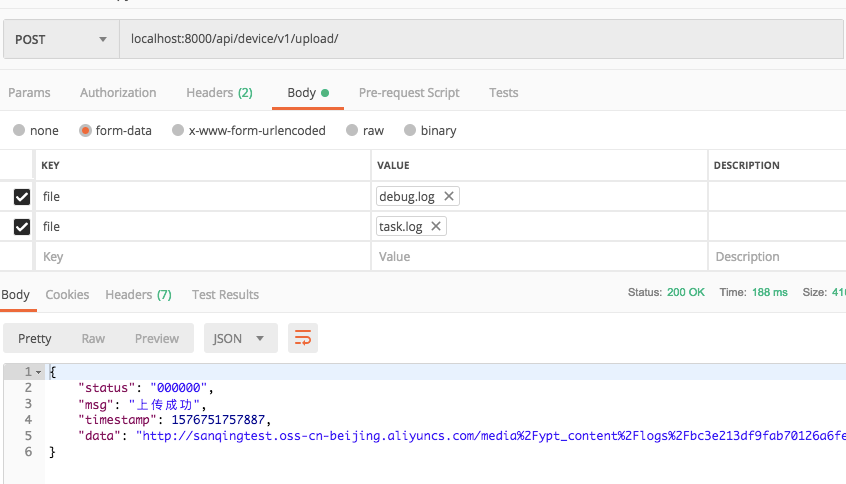Uncheck the first file row checkbox
This screenshot has width=846, height=484.
point(22,197)
